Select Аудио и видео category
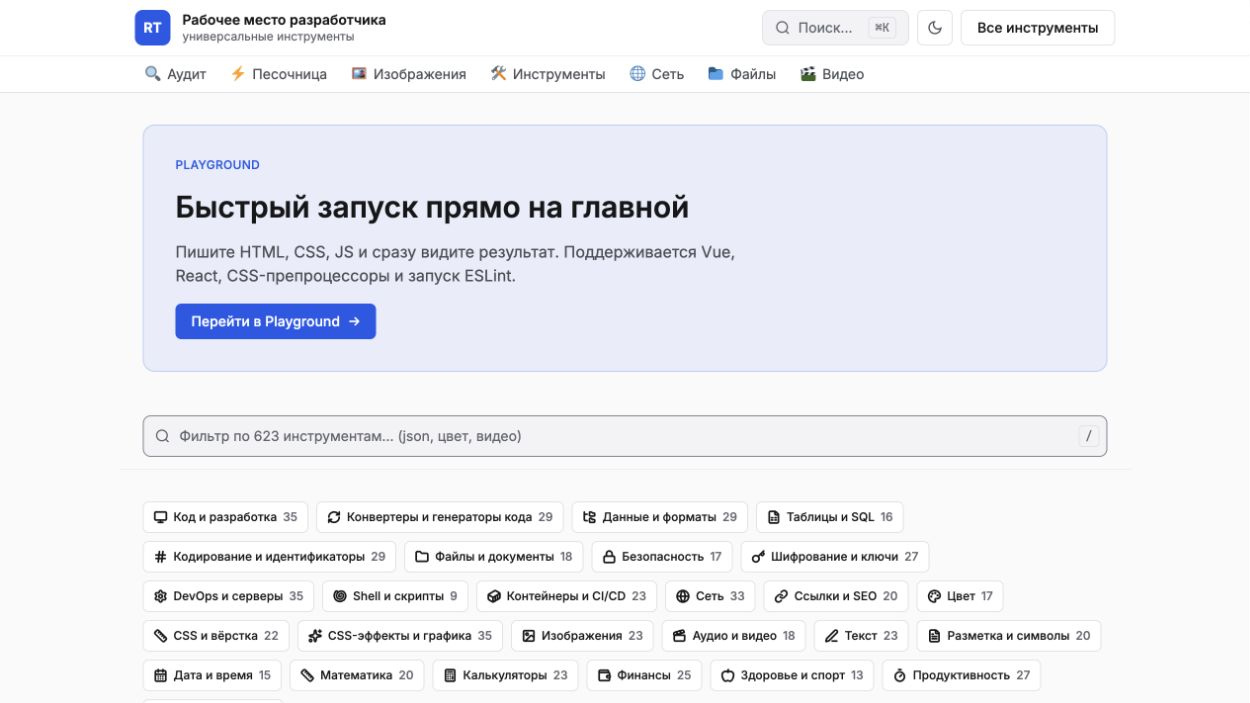 point(734,635)
